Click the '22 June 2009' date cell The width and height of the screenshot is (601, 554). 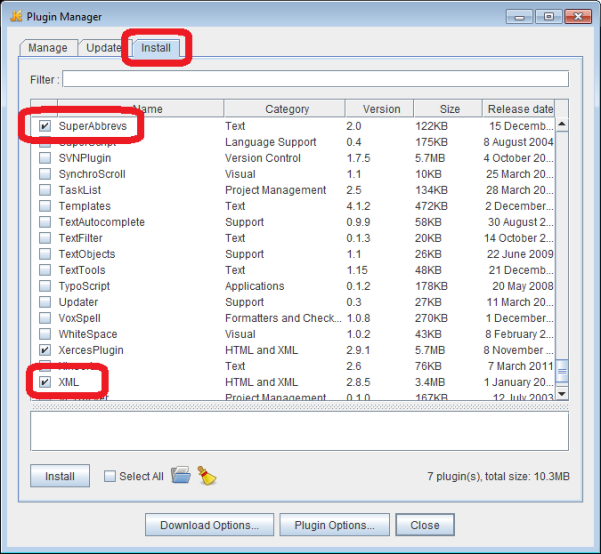(x=520, y=254)
